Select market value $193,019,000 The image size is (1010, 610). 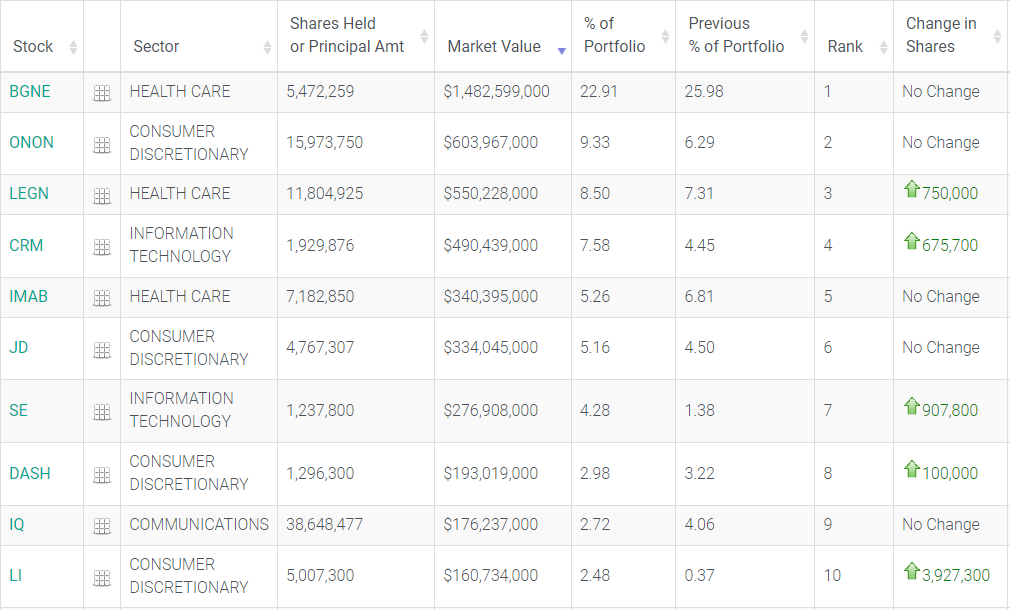490,473
